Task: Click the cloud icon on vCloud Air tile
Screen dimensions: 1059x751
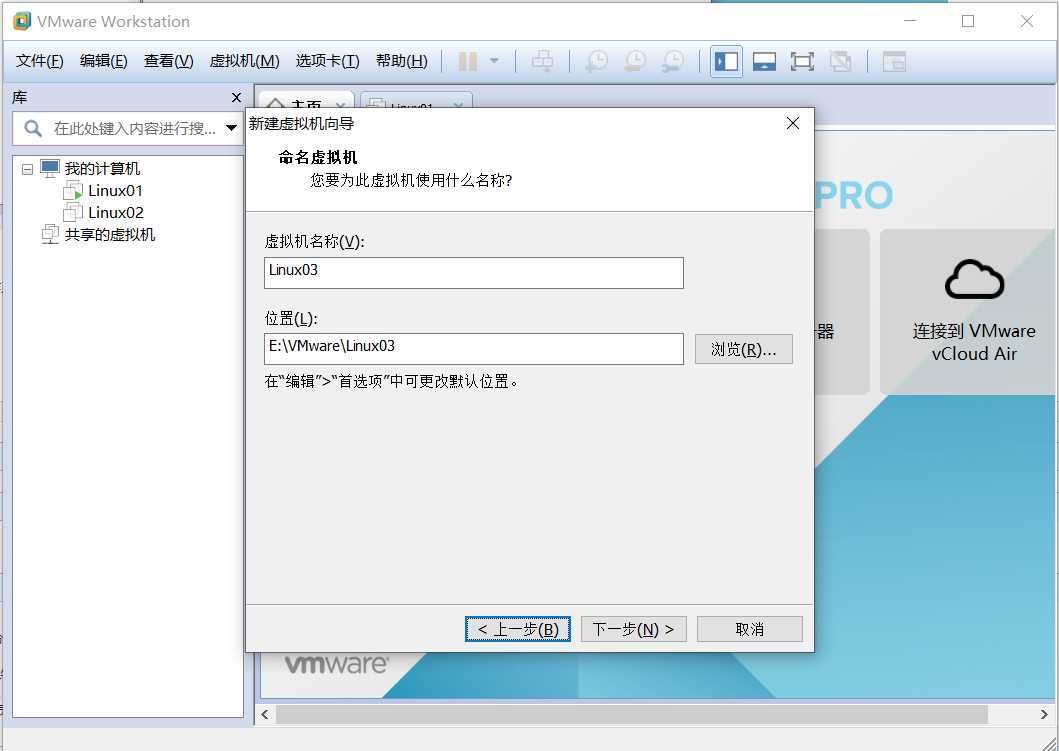Action: (974, 279)
